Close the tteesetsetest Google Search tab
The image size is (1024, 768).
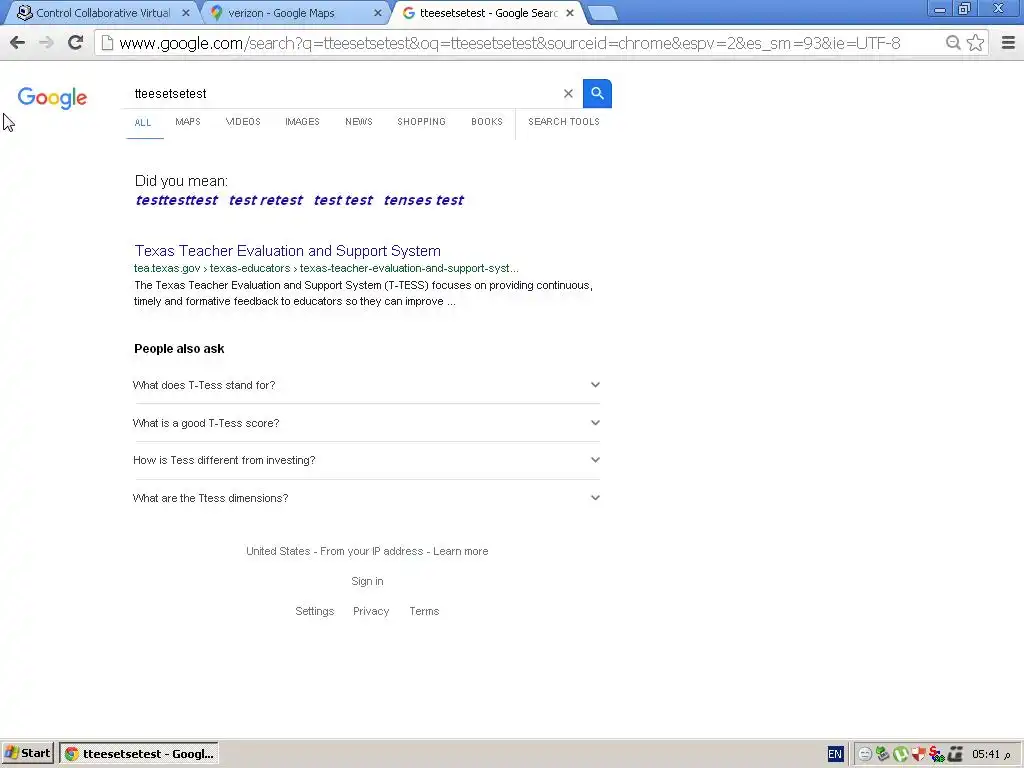coord(570,13)
